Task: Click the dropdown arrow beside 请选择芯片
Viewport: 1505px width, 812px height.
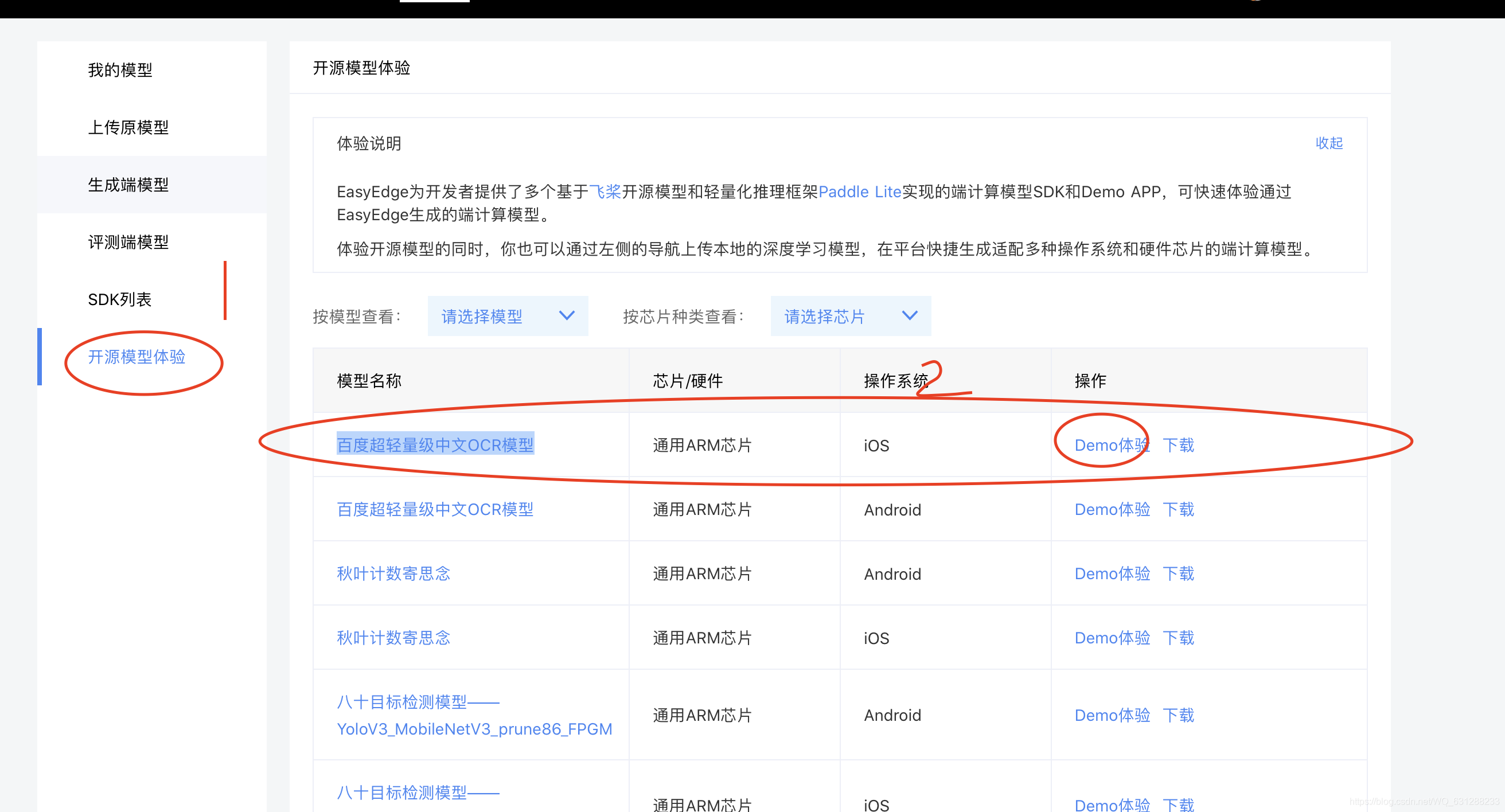Action: tap(910, 316)
